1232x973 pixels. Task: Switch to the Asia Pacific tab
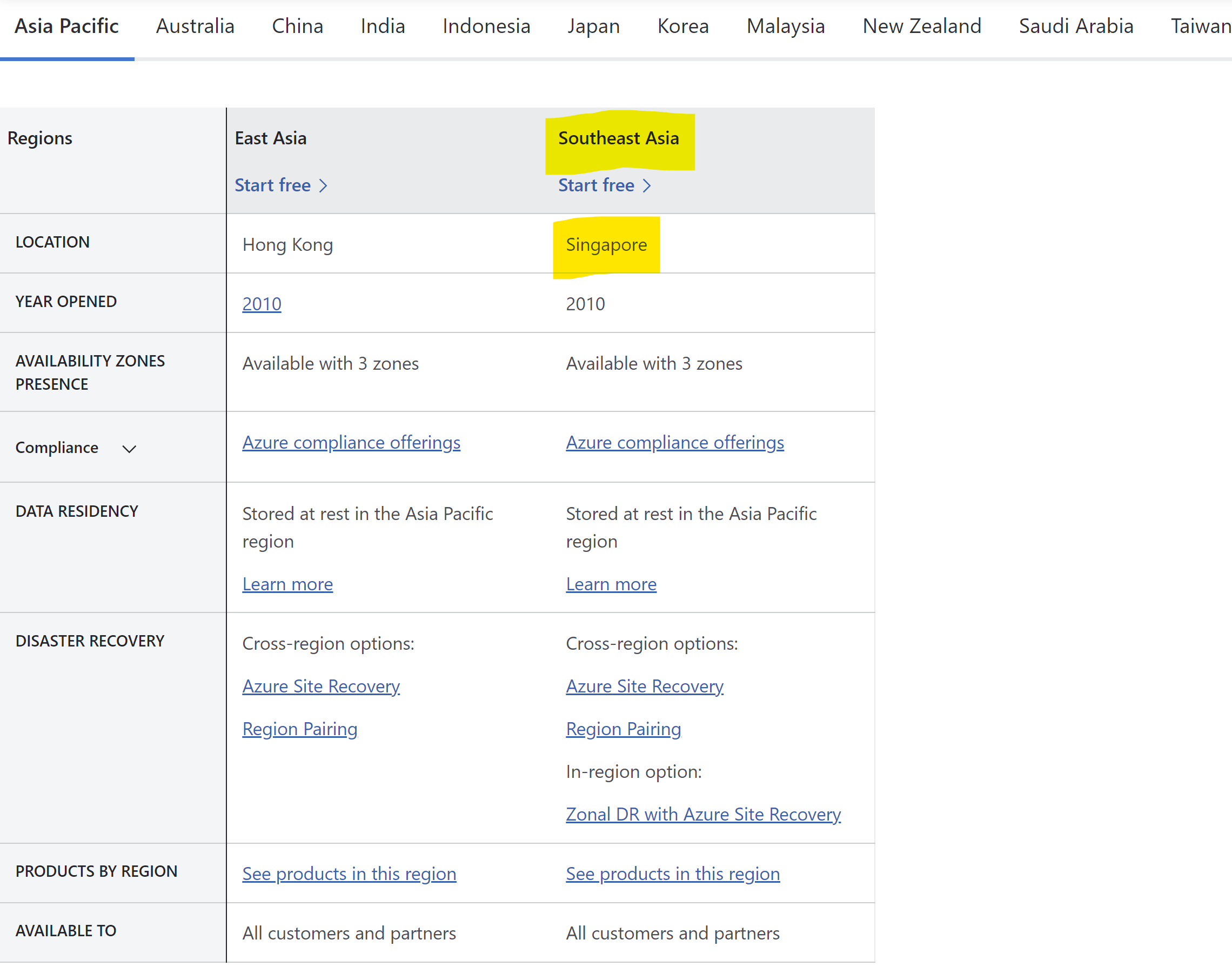click(x=66, y=26)
